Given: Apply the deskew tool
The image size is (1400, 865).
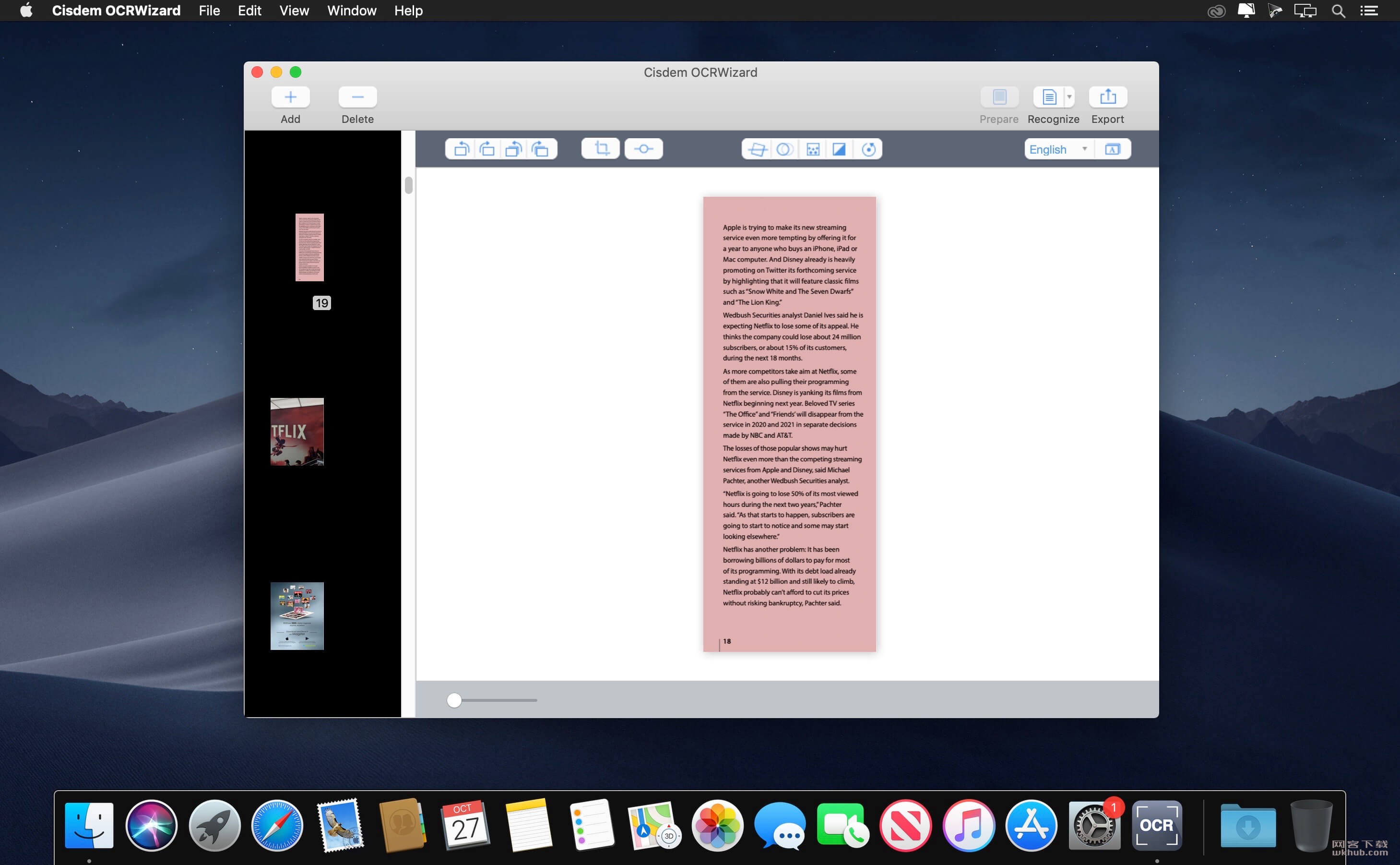Looking at the screenshot, I should 757,149.
